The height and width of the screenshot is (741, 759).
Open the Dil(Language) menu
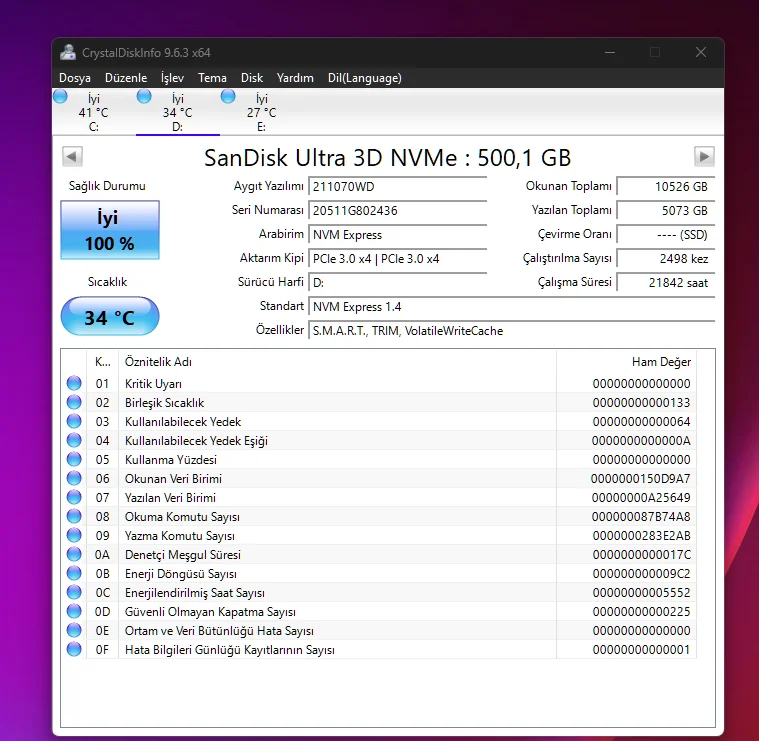pos(364,78)
